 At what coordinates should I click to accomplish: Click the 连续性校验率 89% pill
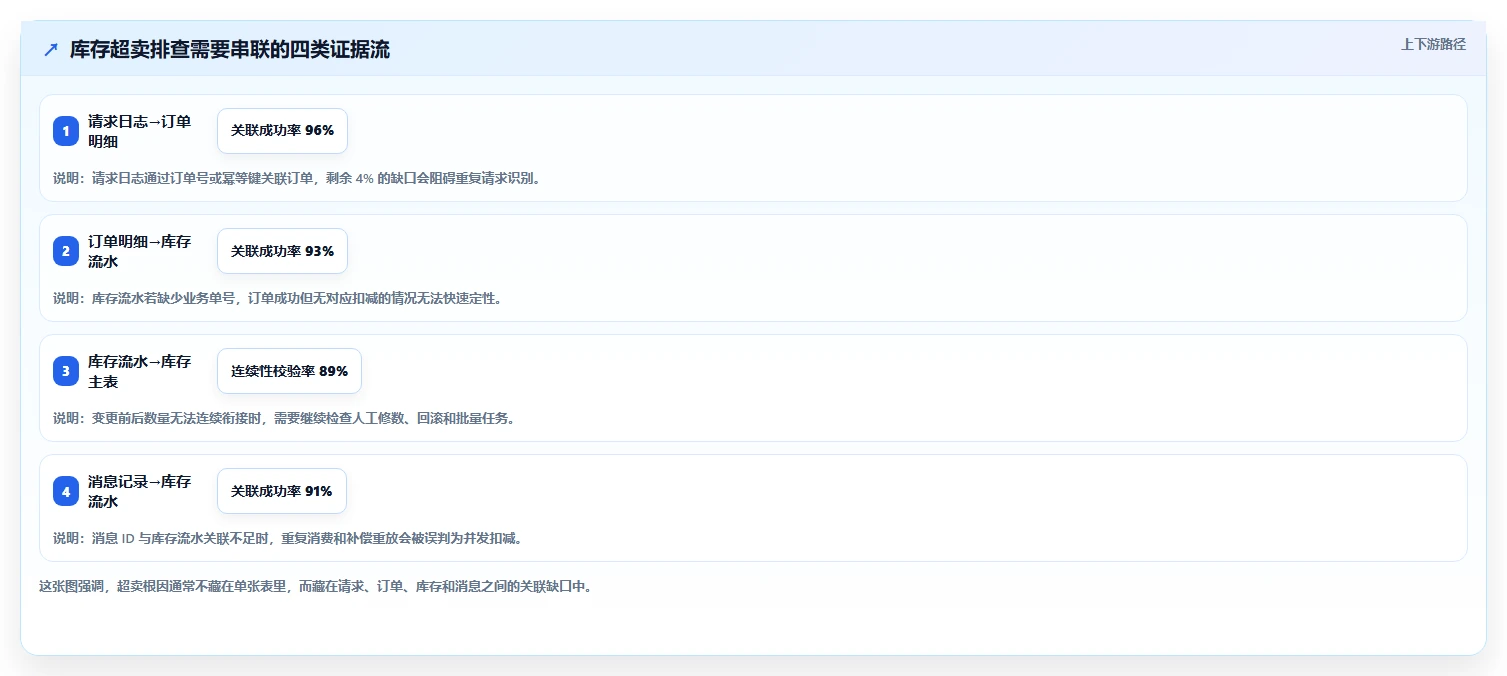pyautogui.click(x=289, y=371)
